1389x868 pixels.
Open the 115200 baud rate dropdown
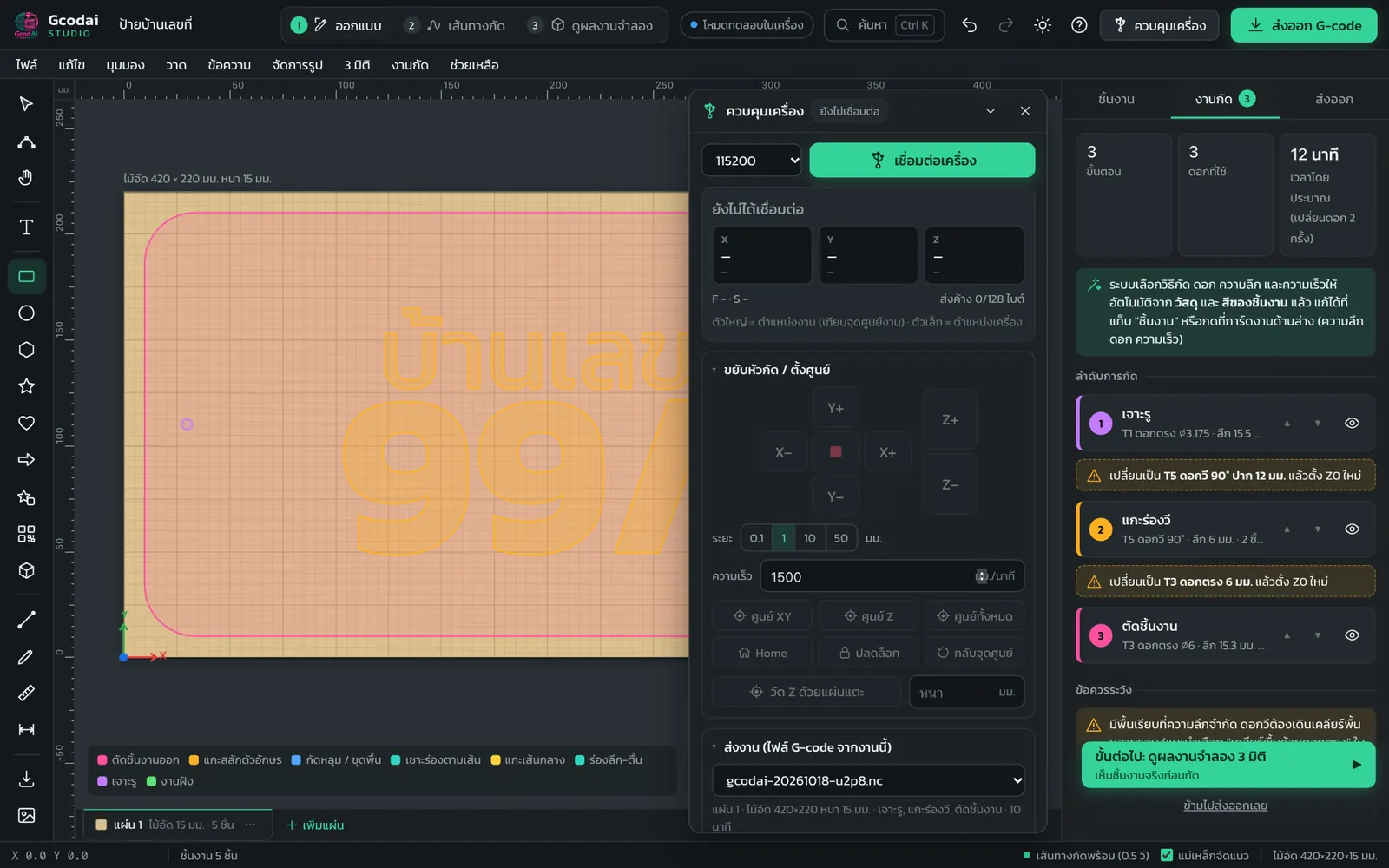point(752,161)
